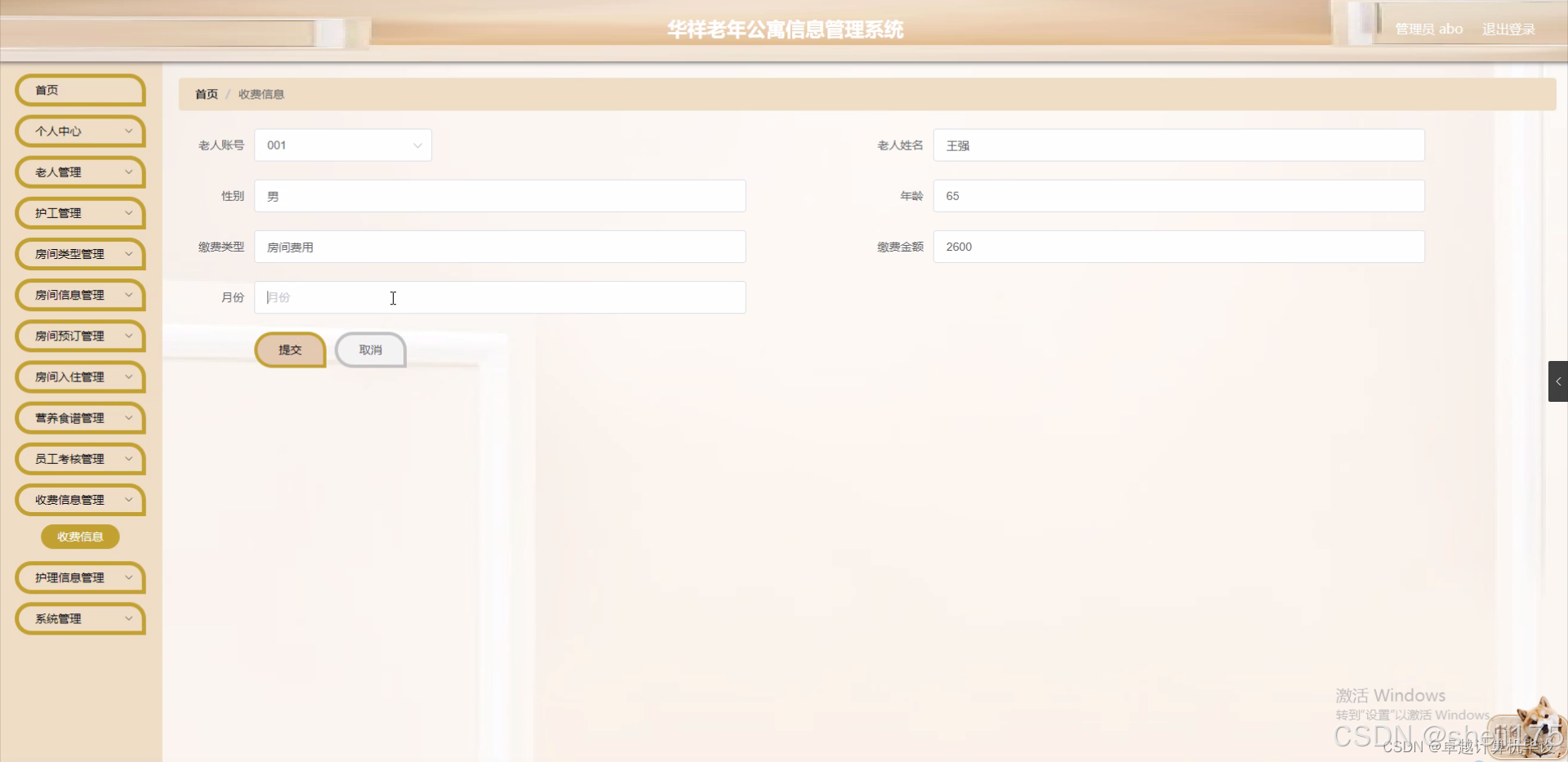Click the 缴费金额 input field
The width and height of the screenshot is (1568, 762).
click(1178, 247)
